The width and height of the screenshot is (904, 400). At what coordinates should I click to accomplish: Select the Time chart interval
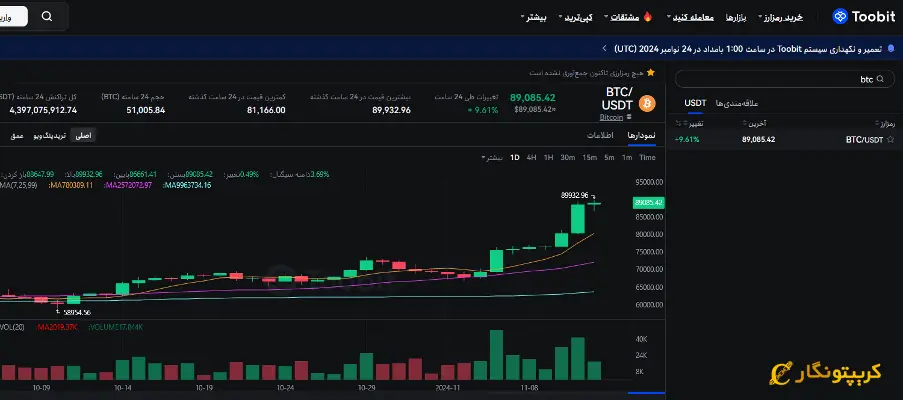(647, 157)
